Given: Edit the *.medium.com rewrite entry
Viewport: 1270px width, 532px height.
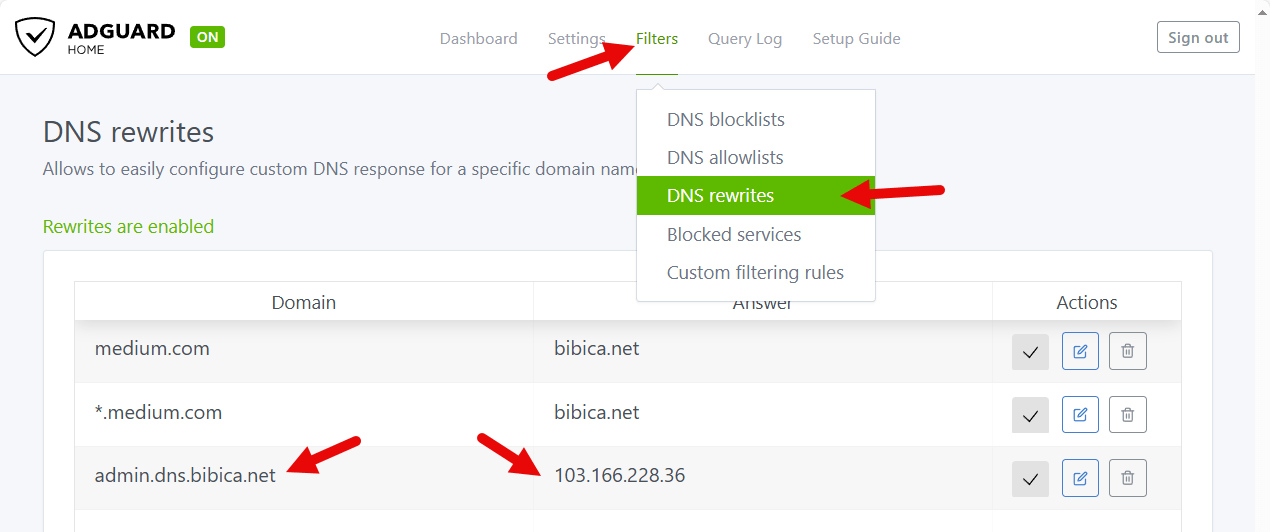Looking at the screenshot, I should pos(1080,414).
